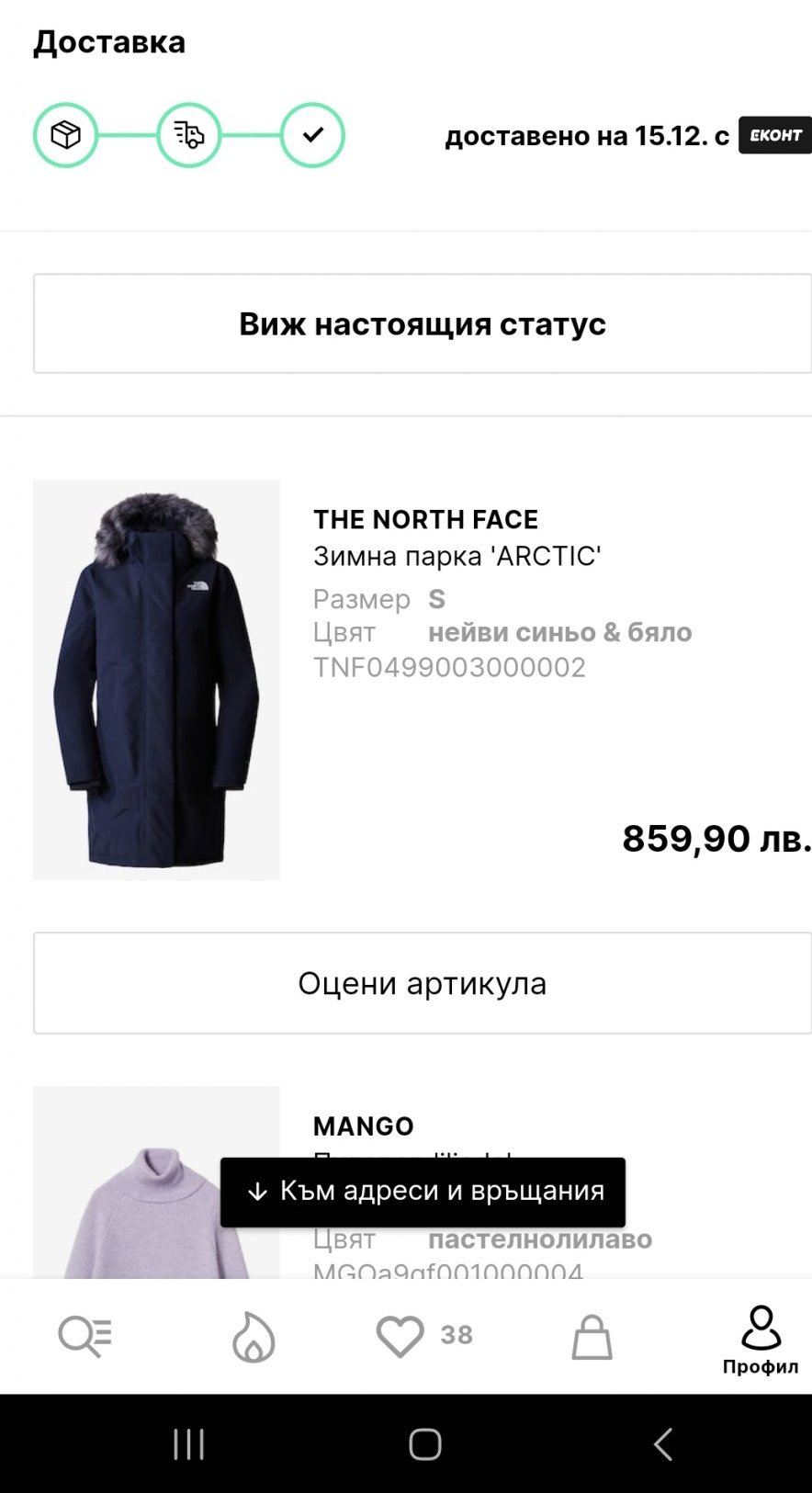
Task: Open the trending flame icon tab
Action: pyautogui.click(x=254, y=1336)
